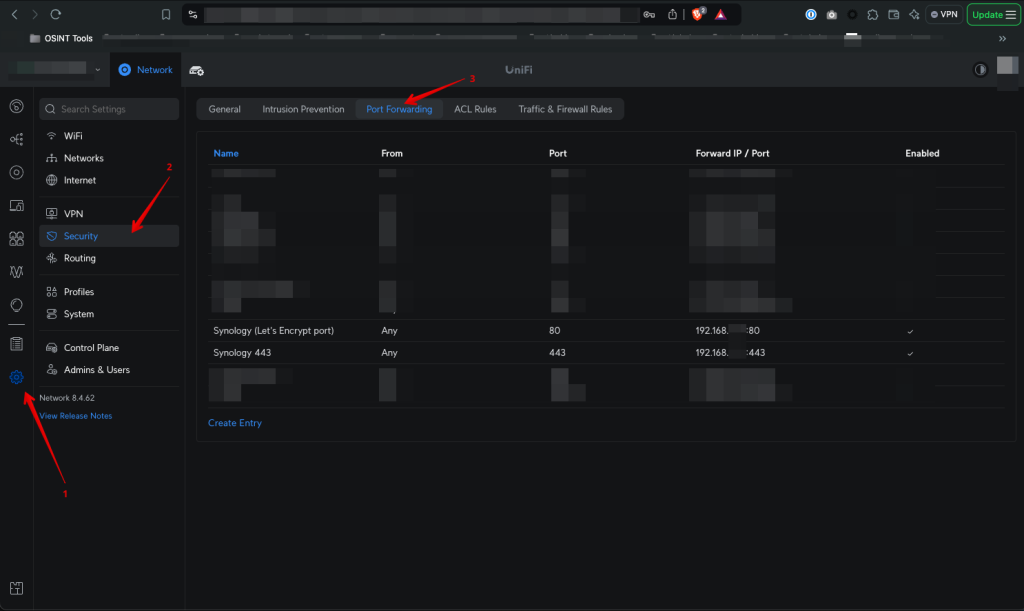Open Profiles settings

point(109,292)
